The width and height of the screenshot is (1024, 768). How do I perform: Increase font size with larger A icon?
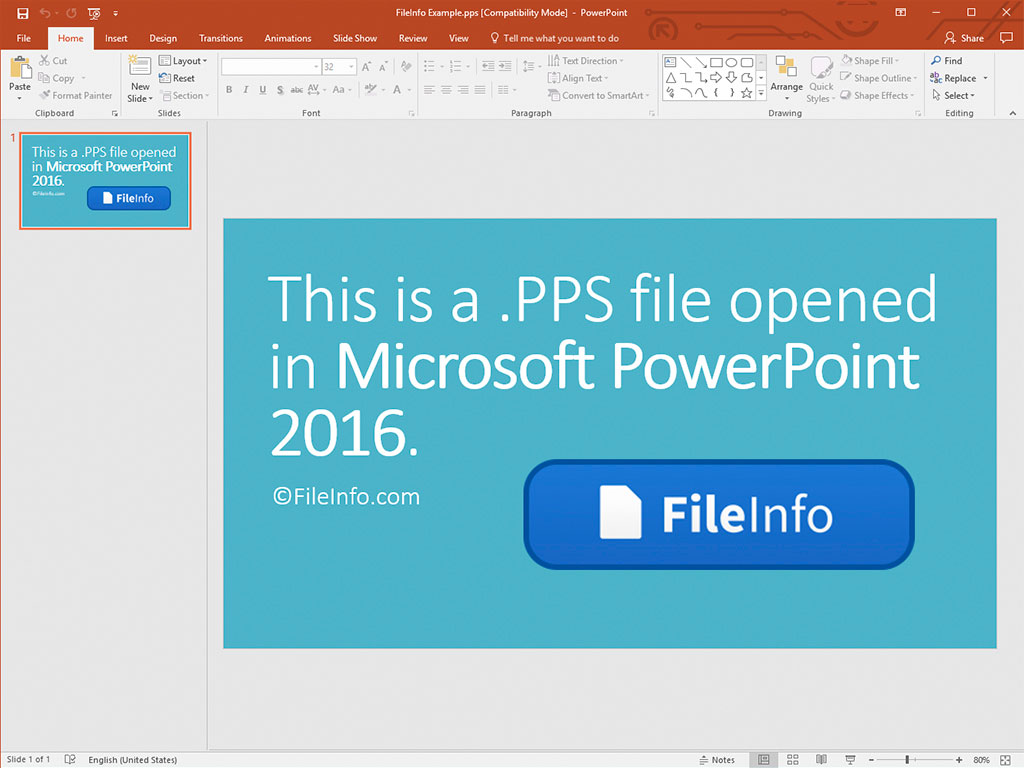366,67
